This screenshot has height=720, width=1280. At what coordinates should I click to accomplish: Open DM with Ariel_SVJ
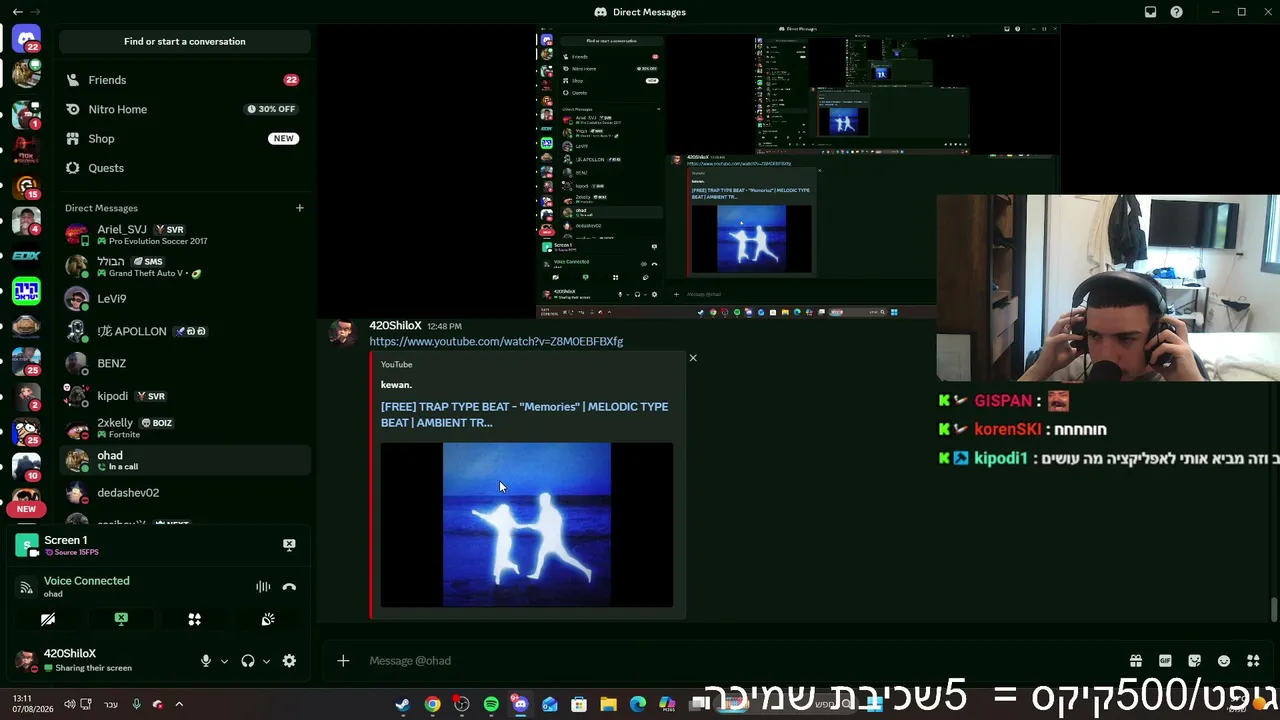(x=185, y=235)
